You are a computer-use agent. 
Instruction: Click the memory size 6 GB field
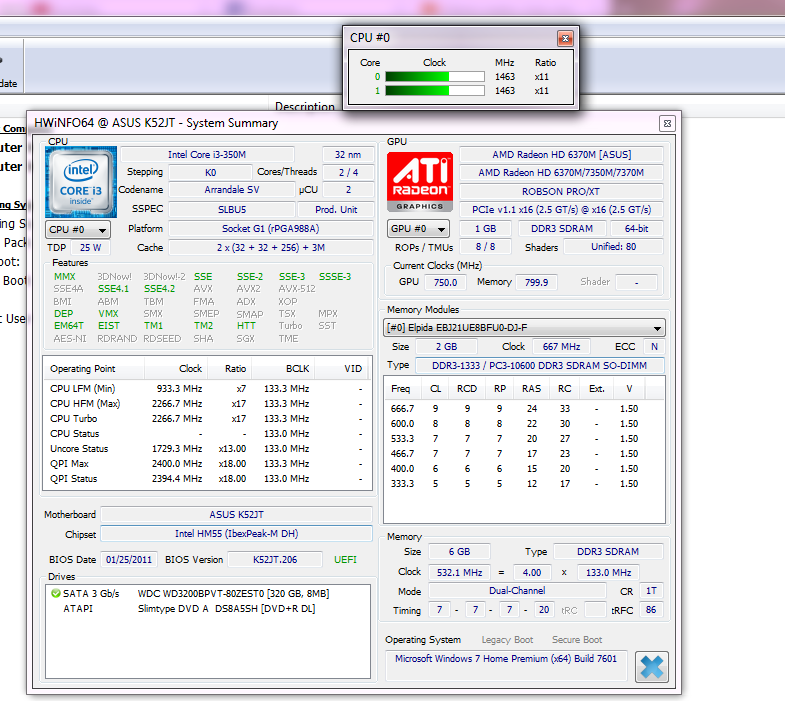tap(460, 552)
